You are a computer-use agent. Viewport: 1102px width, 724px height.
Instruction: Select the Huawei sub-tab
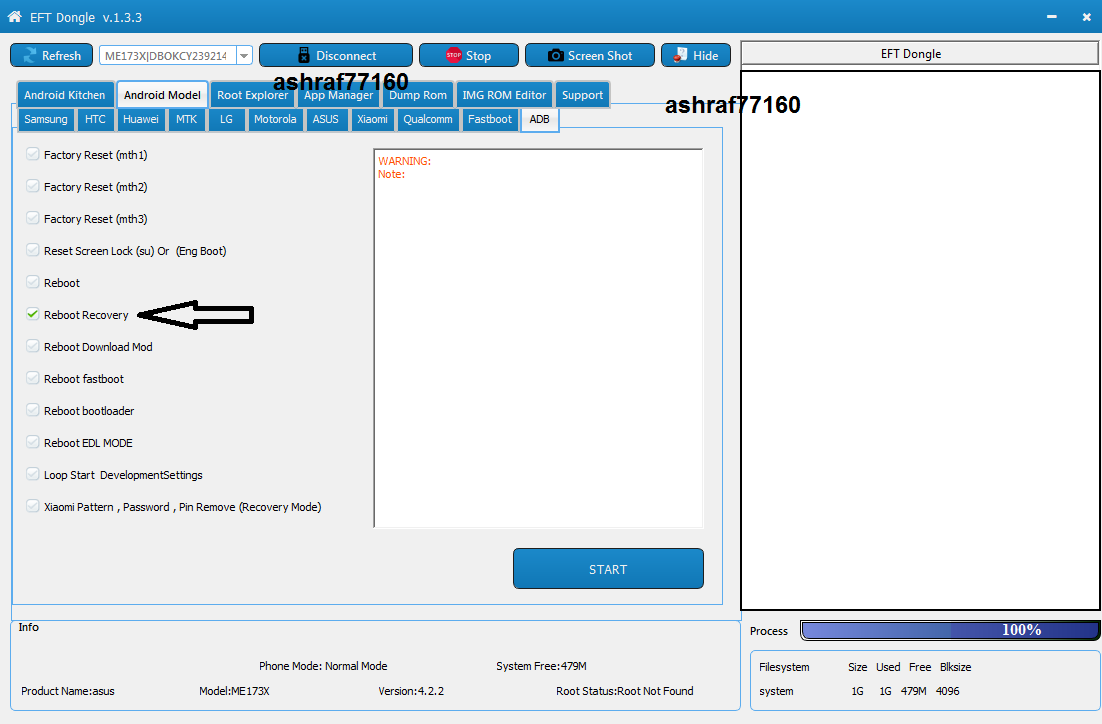(x=141, y=119)
